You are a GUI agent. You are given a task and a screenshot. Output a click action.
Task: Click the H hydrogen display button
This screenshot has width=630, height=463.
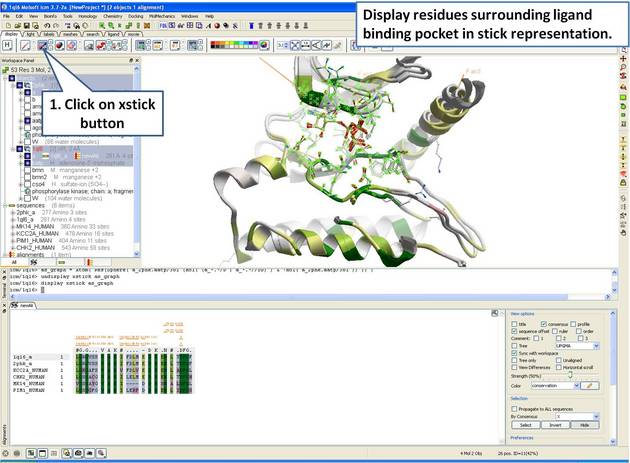pos(9,45)
